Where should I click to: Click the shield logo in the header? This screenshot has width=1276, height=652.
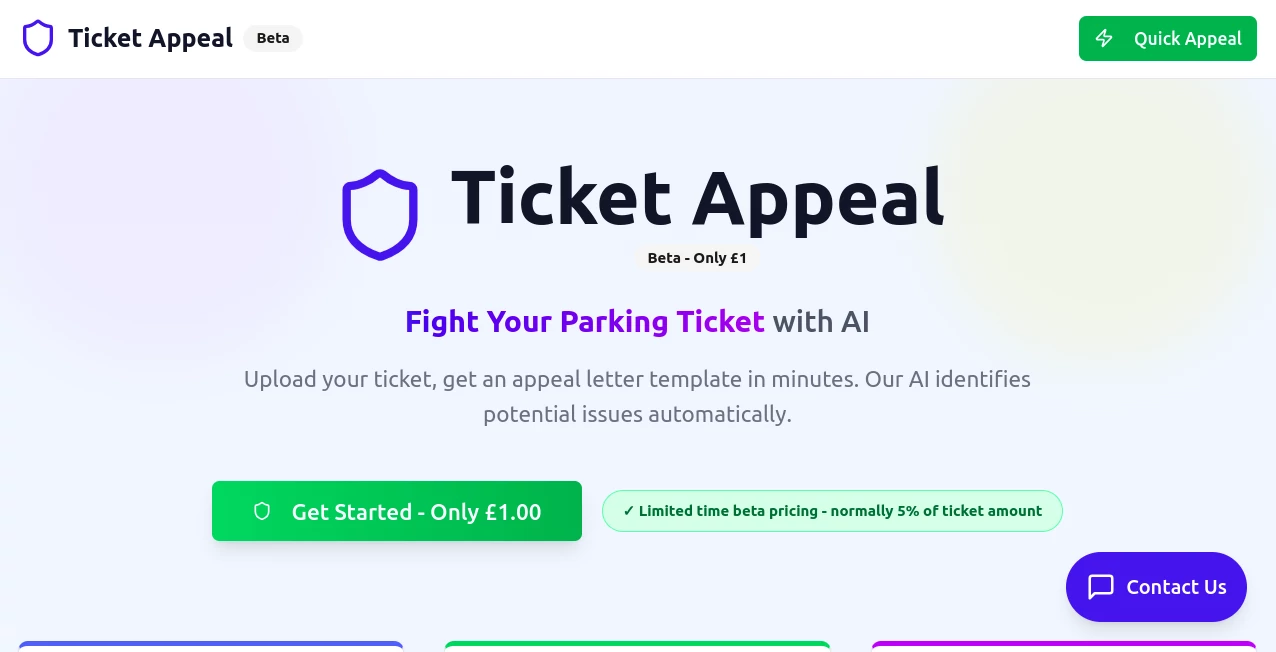tap(37, 38)
